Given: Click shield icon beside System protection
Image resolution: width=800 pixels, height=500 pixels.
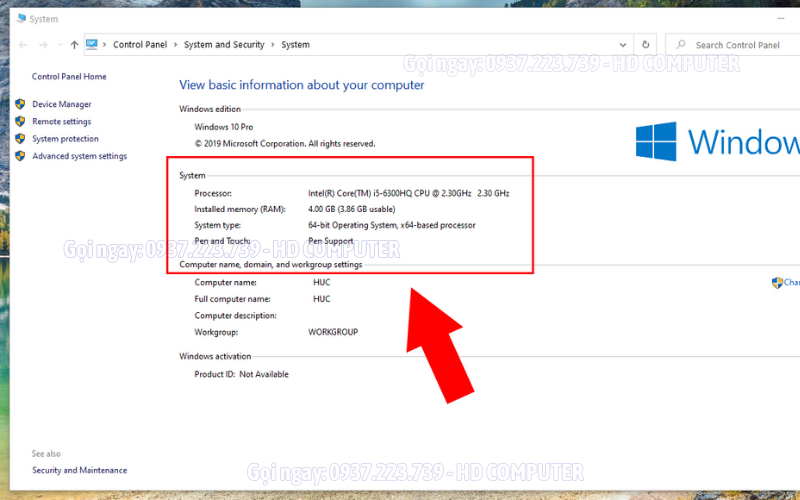Looking at the screenshot, I should click(x=20, y=139).
